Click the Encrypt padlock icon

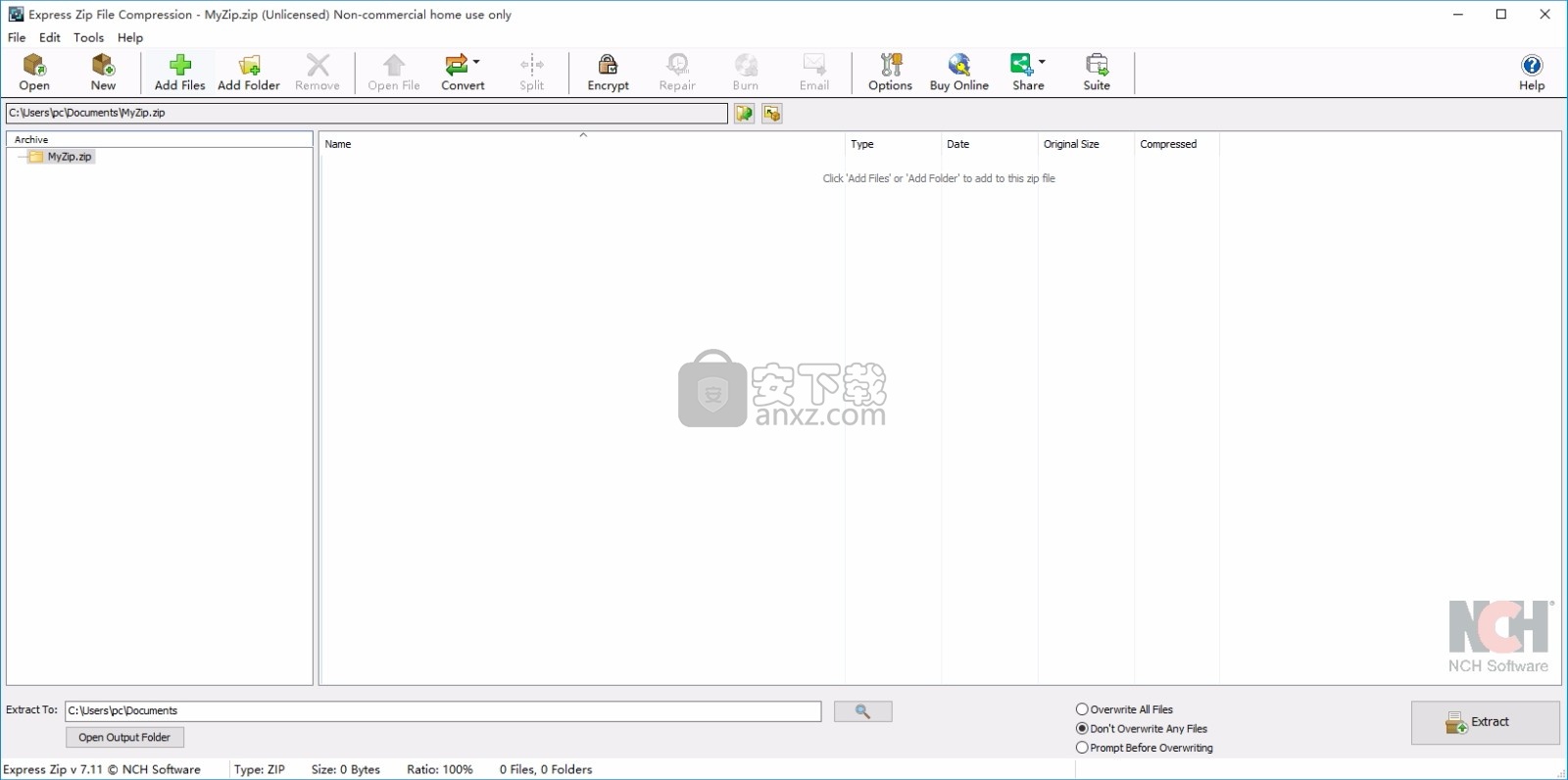coord(608,72)
